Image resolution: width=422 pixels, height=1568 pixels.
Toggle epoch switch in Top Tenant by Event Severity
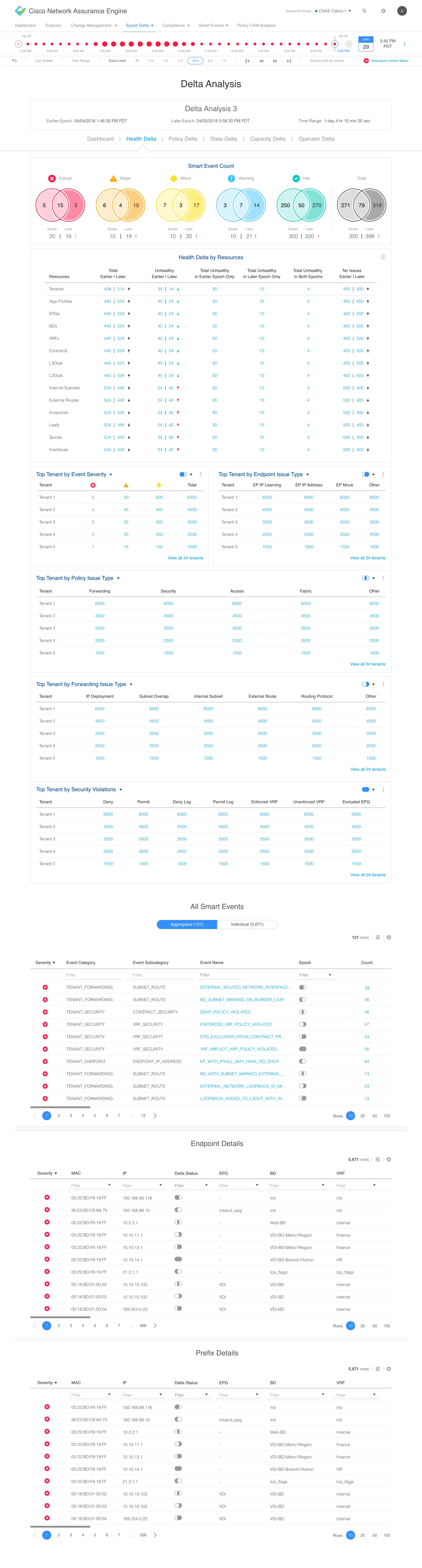coord(183,474)
